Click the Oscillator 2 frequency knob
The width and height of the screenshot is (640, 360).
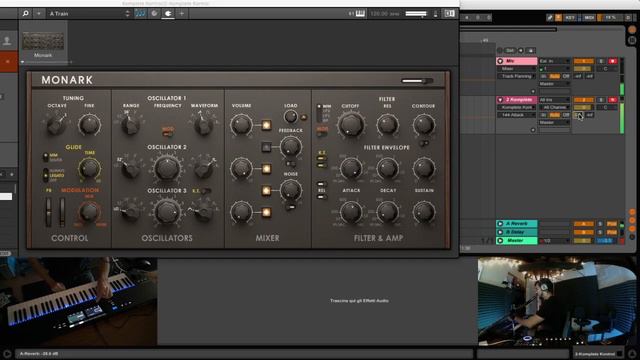click(x=167, y=168)
